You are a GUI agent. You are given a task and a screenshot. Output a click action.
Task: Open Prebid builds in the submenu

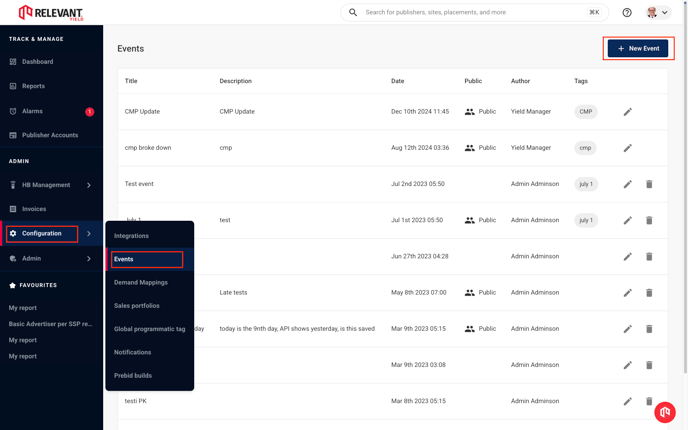pyautogui.click(x=133, y=376)
